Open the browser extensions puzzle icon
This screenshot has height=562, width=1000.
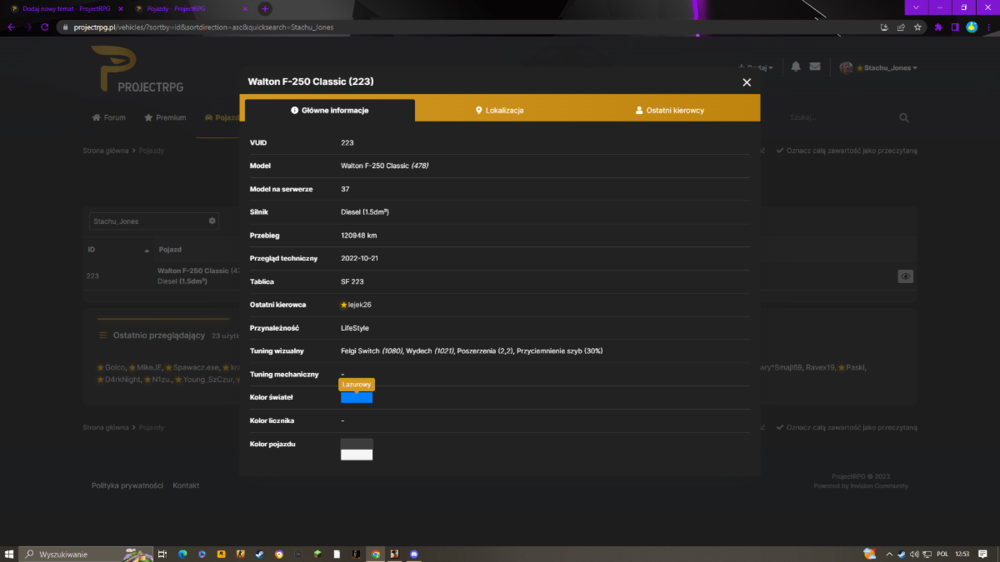(x=938, y=27)
